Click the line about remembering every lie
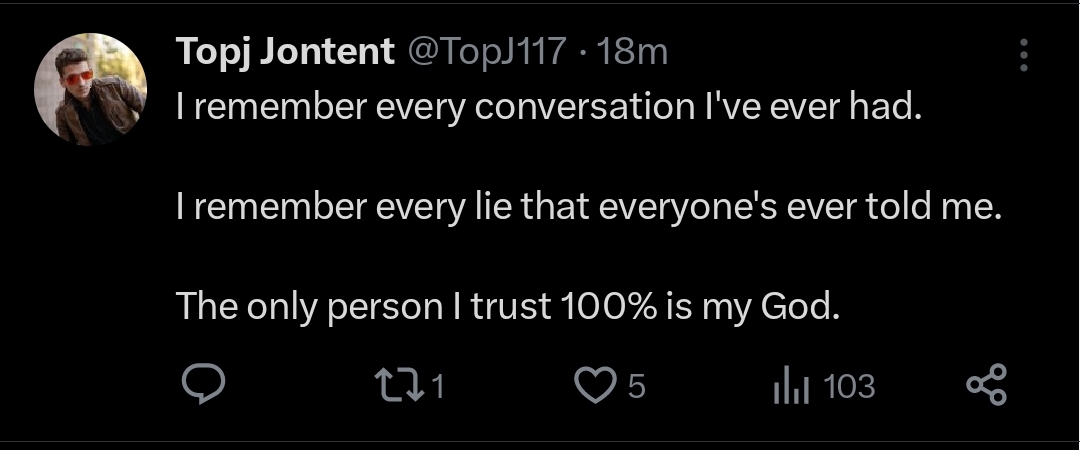This screenshot has width=1080, height=450. pos(589,207)
